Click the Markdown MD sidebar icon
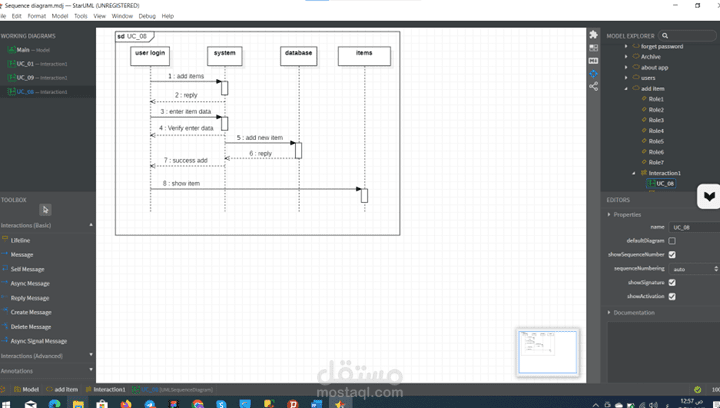 [x=593, y=61]
